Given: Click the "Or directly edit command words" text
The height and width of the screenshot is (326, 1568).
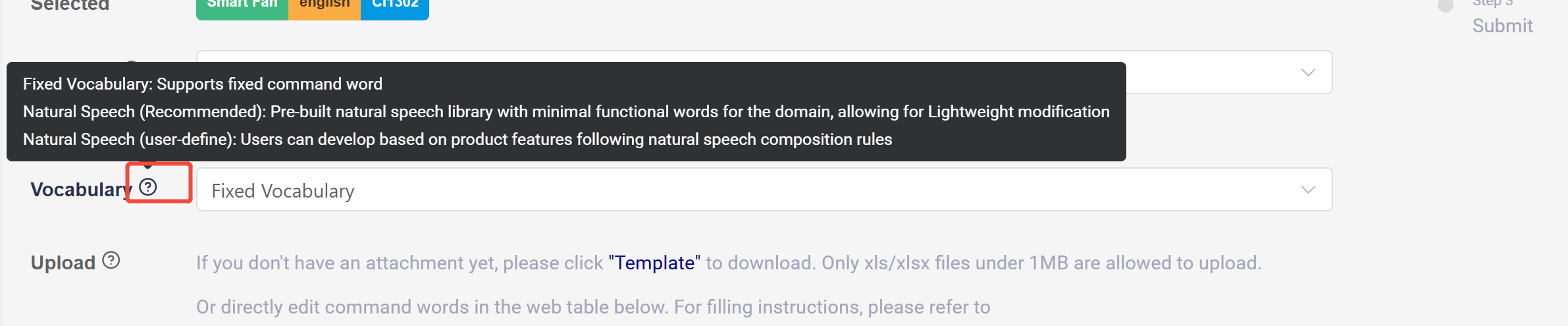Looking at the screenshot, I should (x=592, y=307).
